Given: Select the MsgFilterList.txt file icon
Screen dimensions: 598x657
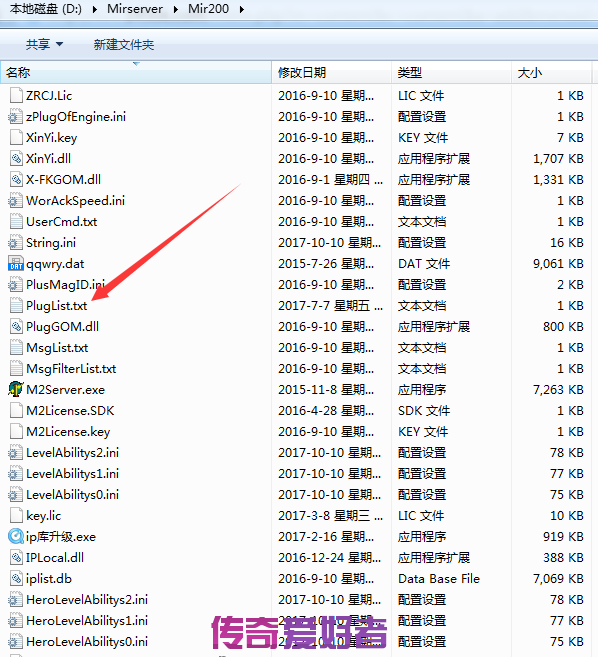Looking at the screenshot, I should pos(16,368).
